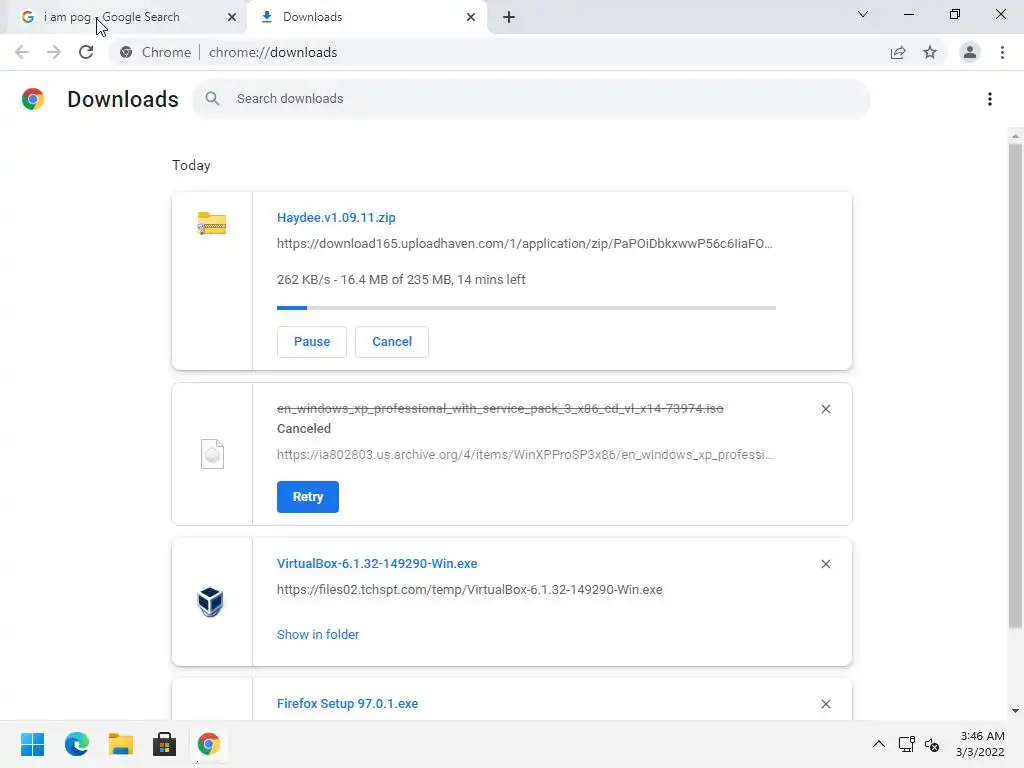
Task: Open Microsoft Edge from taskbar
Action: point(77,744)
